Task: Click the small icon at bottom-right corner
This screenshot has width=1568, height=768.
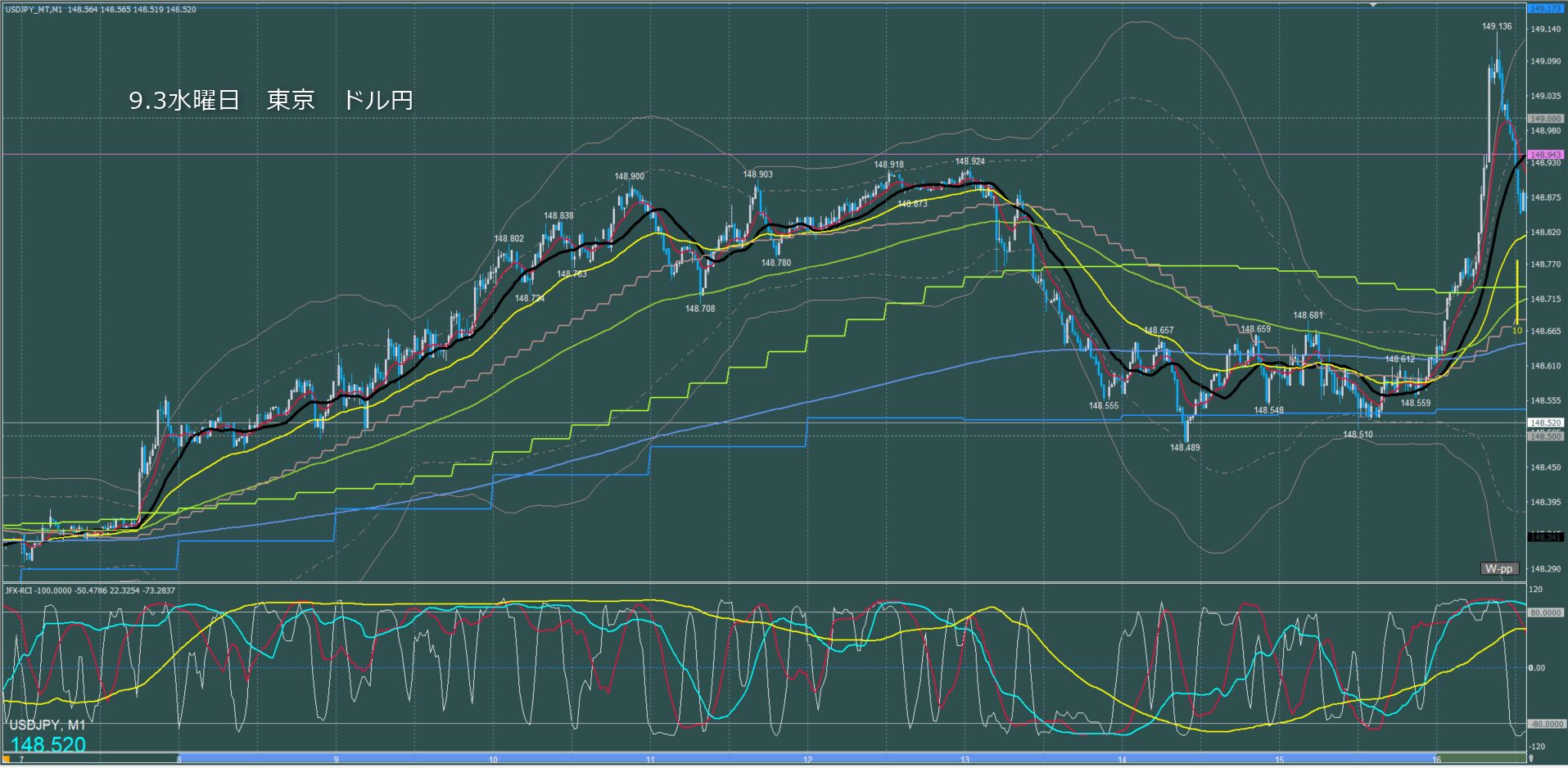Action: (x=1530, y=759)
